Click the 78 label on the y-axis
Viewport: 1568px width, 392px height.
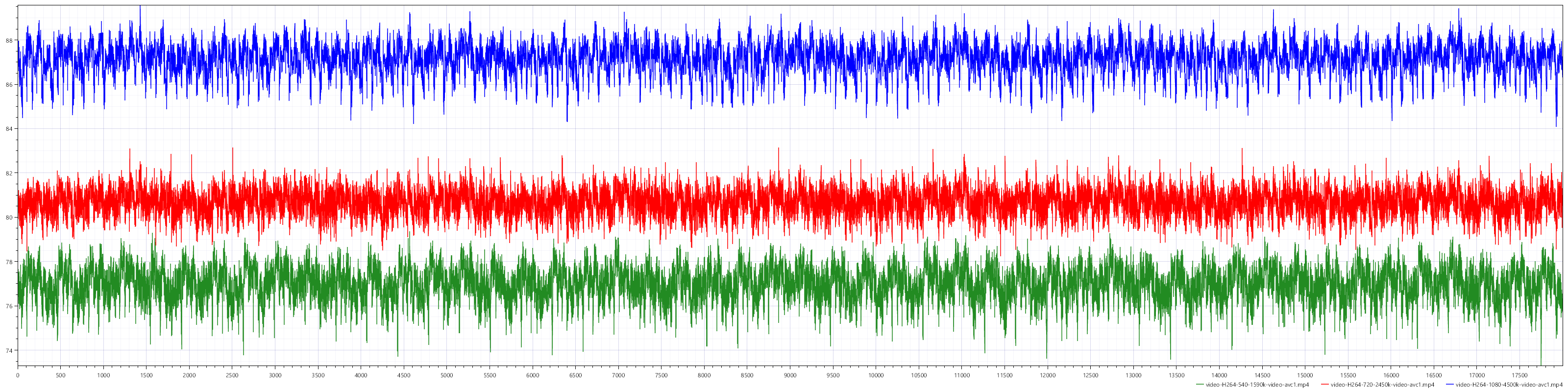click(9, 262)
